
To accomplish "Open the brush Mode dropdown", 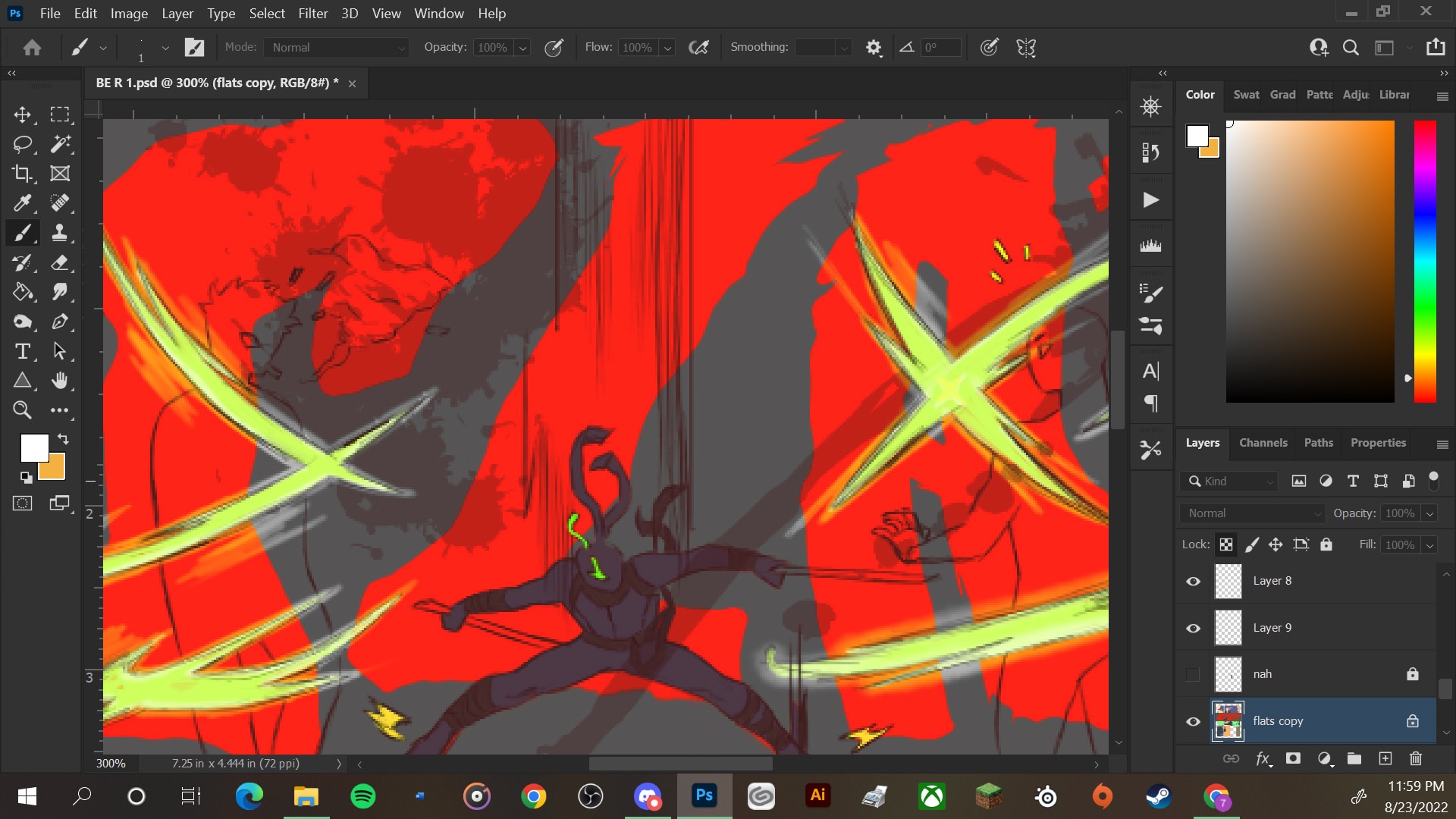I will pyautogui.click(x=337, y=47).
